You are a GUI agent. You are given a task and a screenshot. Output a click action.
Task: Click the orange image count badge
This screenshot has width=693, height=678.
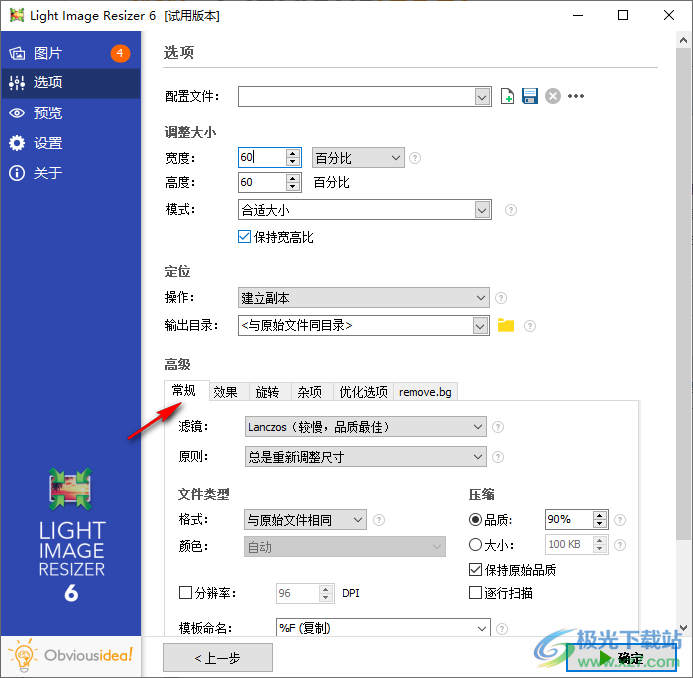pos(120,53)
